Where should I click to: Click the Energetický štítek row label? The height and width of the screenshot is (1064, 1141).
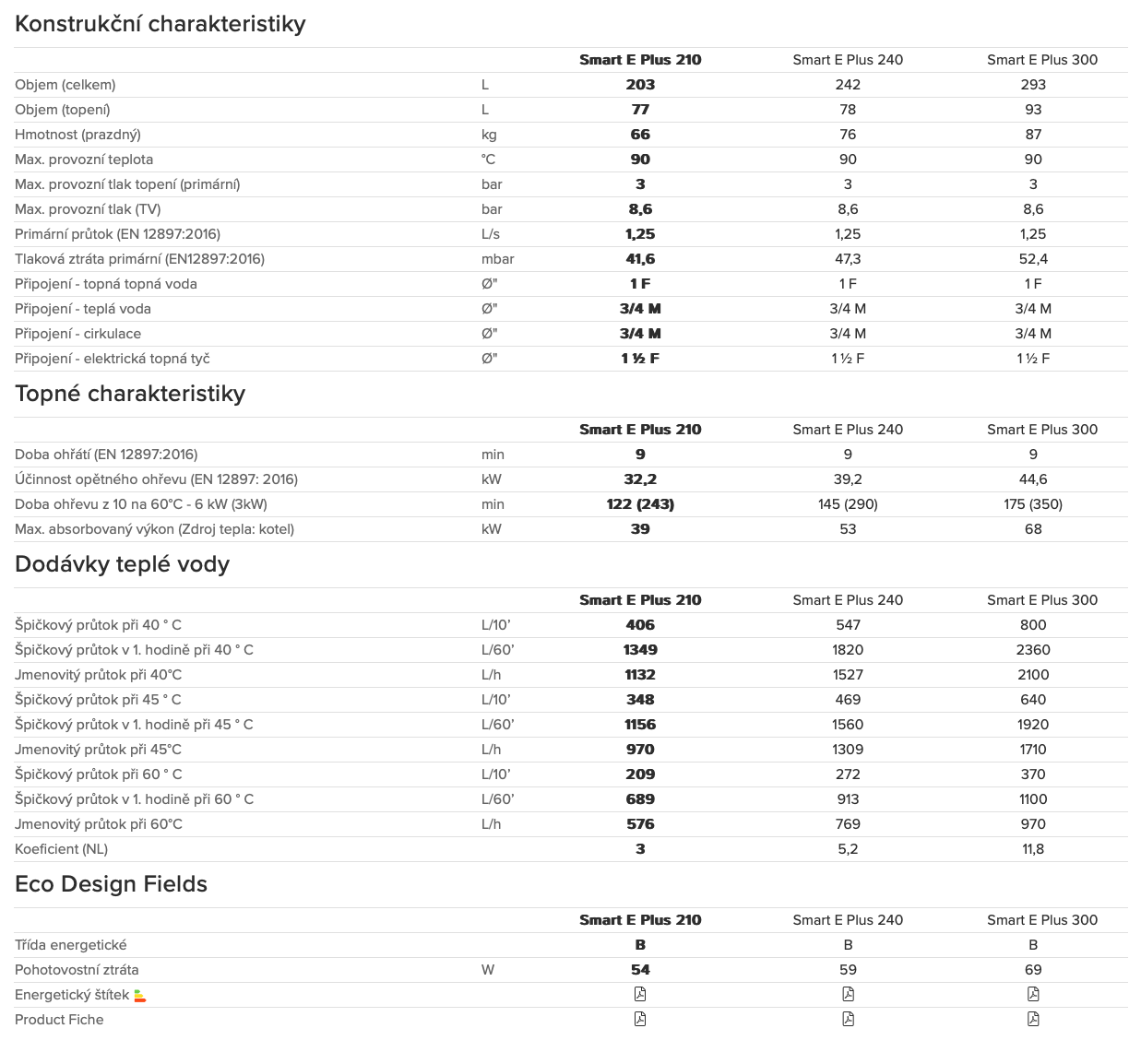[x=72, y=995]
